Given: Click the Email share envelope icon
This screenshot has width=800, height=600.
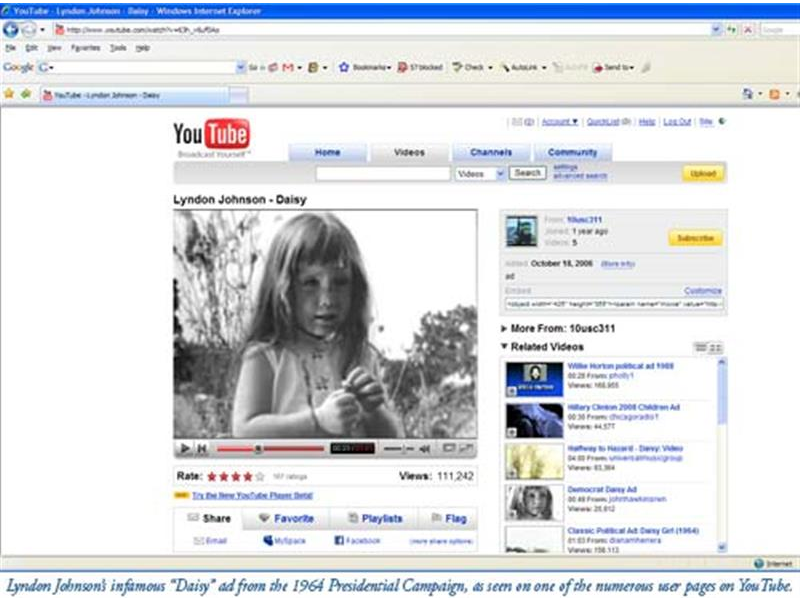Looking at the screenshot, I should click(x=199, y=541).
